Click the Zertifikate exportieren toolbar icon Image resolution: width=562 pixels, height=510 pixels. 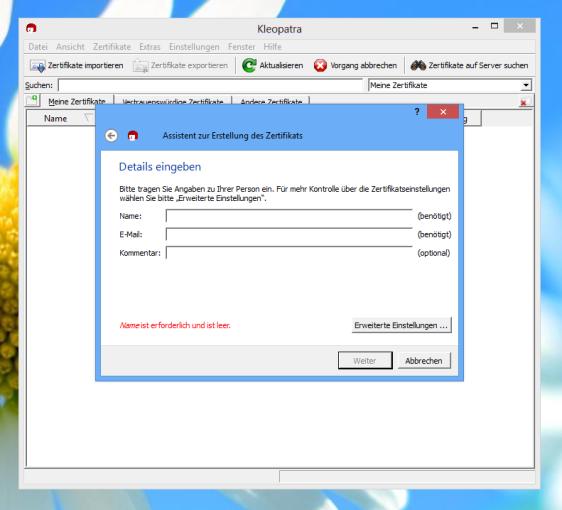coord(140,66)
